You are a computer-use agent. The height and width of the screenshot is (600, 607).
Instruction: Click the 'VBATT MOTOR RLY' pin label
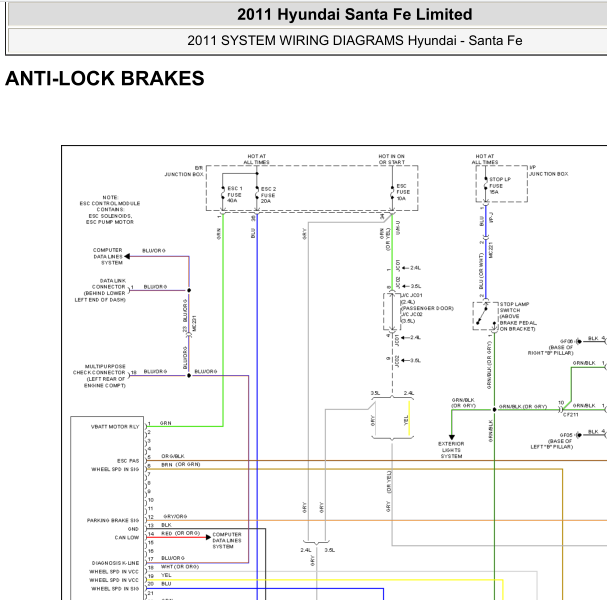tap(115, 427)
